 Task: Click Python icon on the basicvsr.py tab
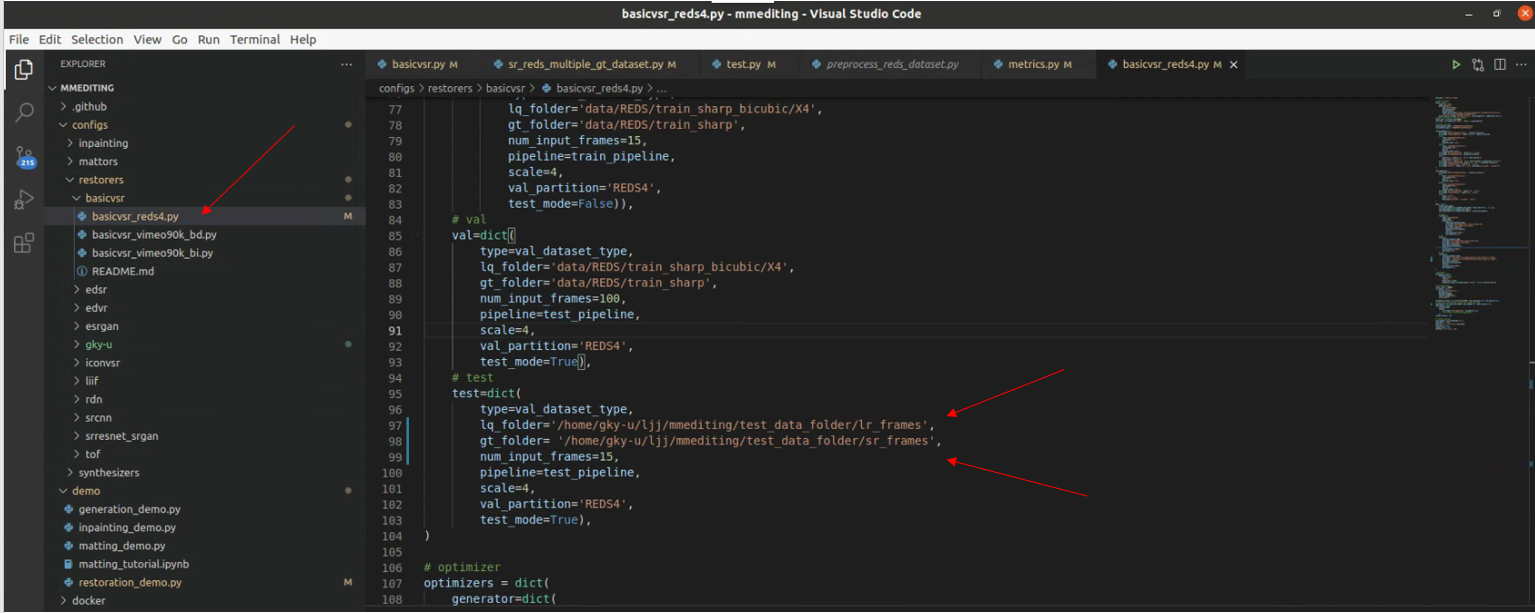pyautogui.click(x=382, y=64)
